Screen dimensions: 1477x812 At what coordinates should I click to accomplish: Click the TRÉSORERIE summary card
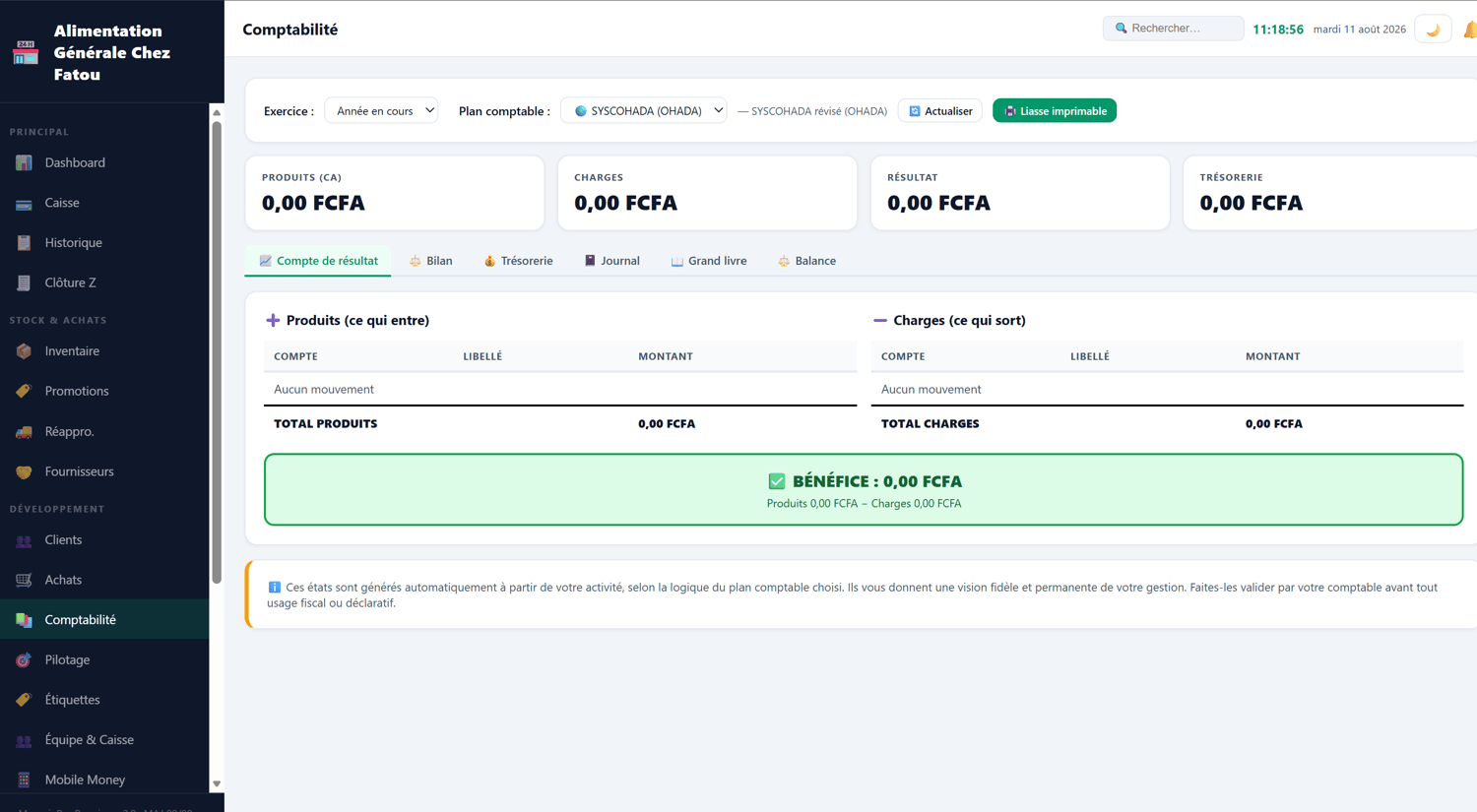(x=1330, y=193)
